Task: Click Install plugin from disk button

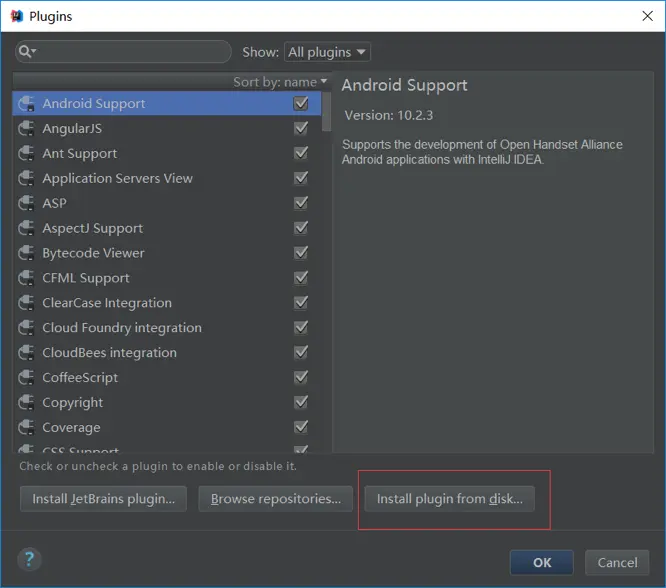Action: [x=449, y=499]
